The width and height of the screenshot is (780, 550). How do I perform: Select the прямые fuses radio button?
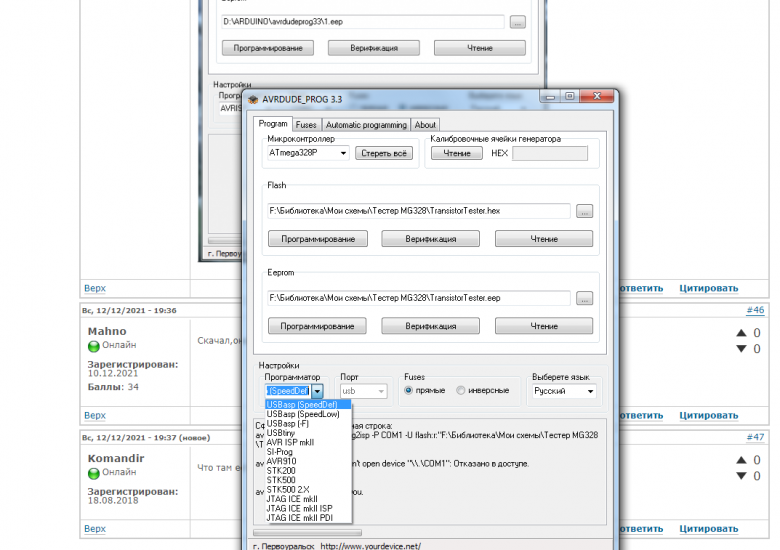click(408, 390)
